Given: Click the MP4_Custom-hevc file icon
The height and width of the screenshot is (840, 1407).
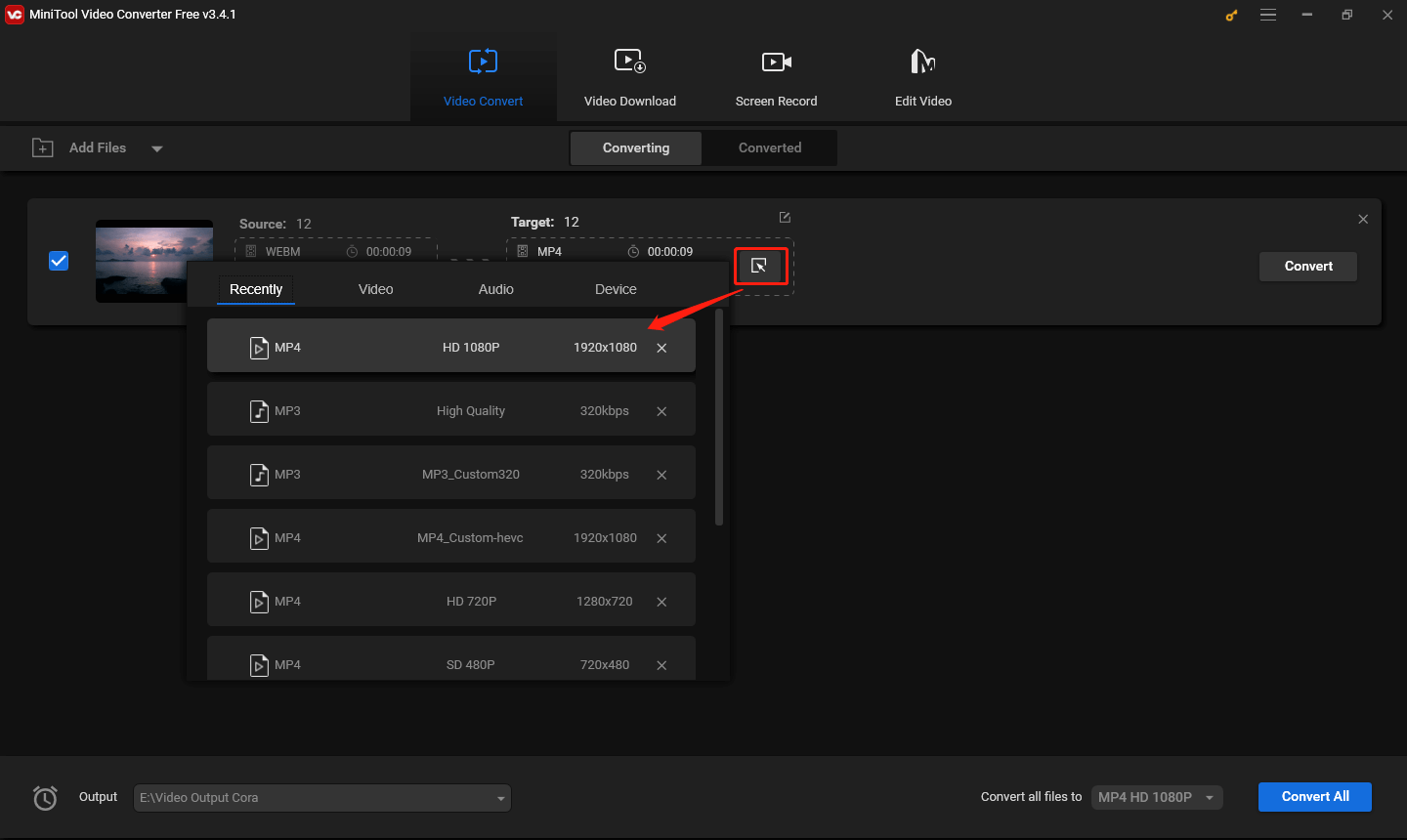Looking at the screenshot, I should click(x=259, y=538).
